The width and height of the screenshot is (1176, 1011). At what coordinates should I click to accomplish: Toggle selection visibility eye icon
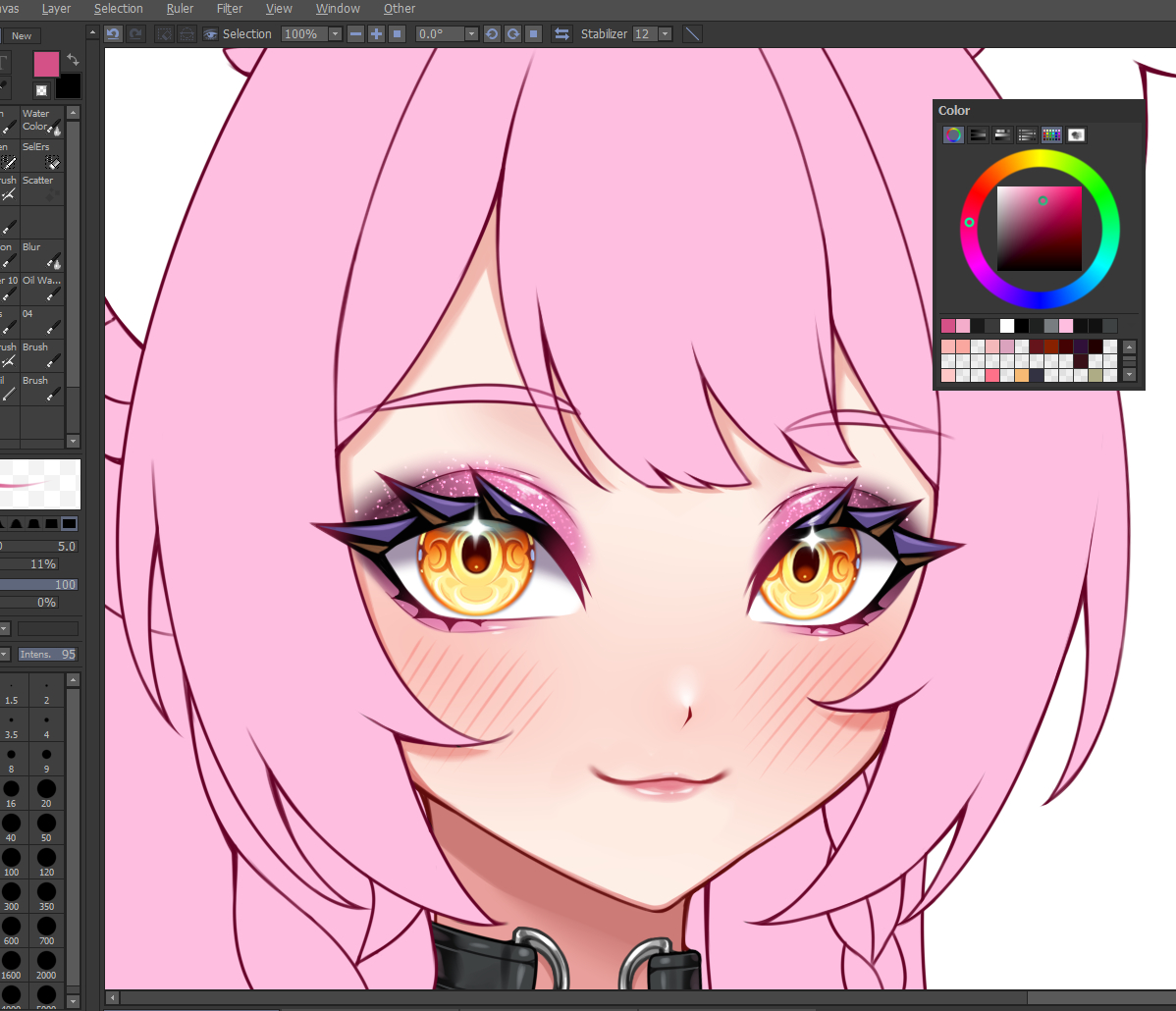(210, 34)
